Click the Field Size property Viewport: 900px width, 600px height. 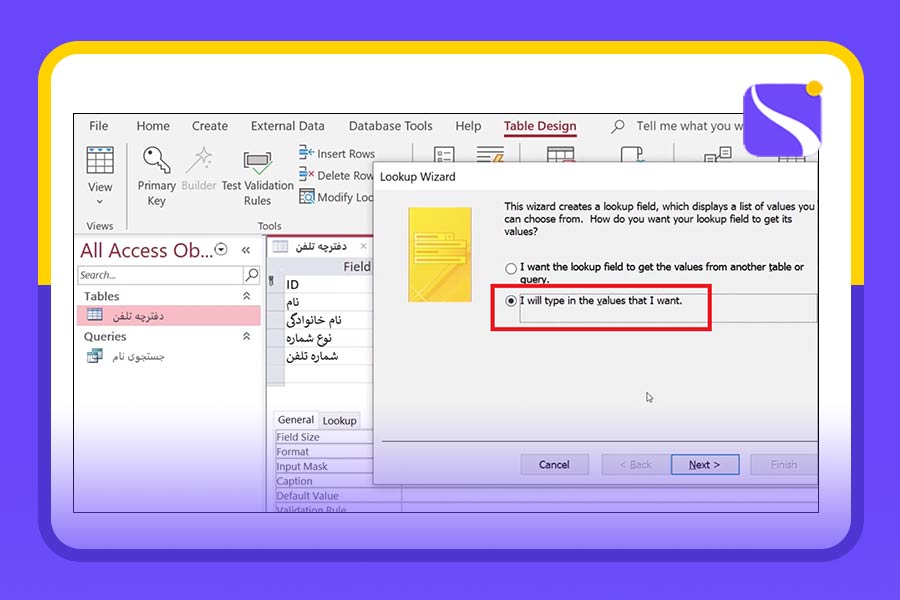tap(324, 437)
